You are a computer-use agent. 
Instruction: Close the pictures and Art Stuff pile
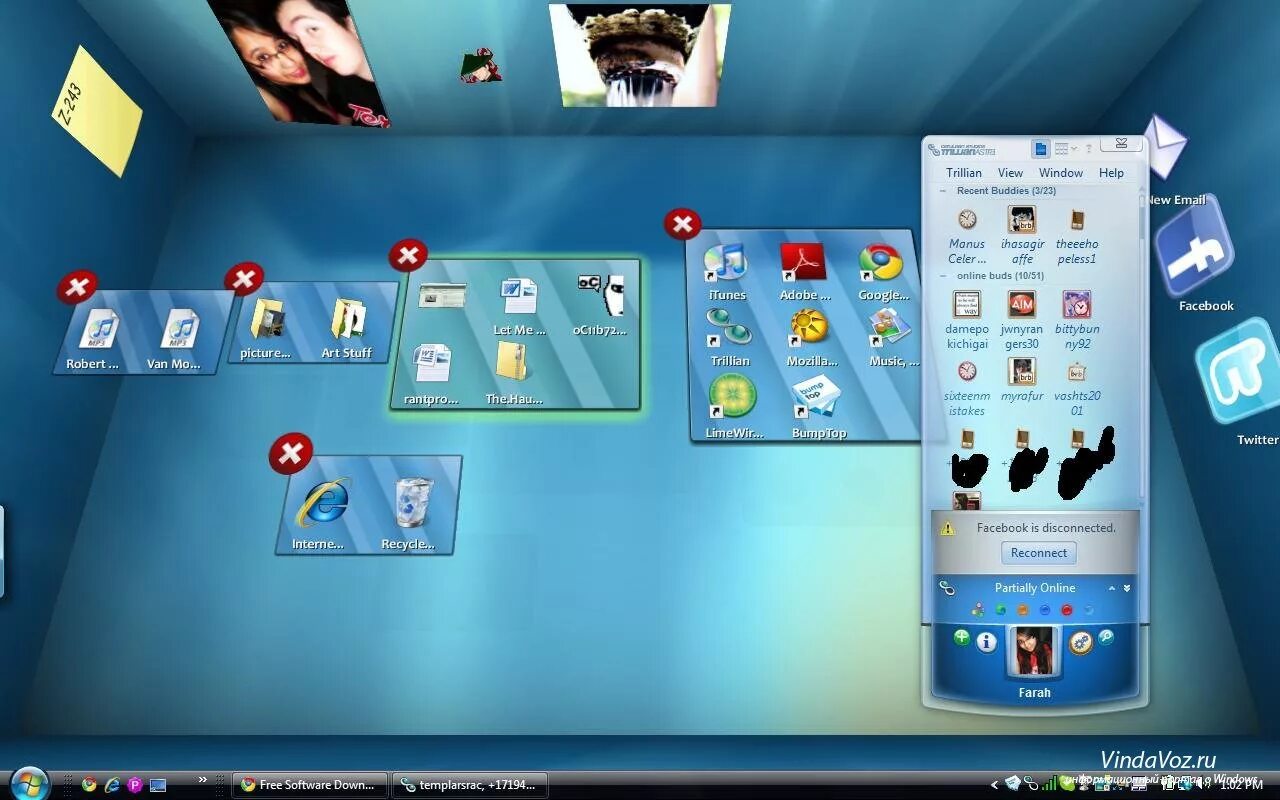[244, 279]
